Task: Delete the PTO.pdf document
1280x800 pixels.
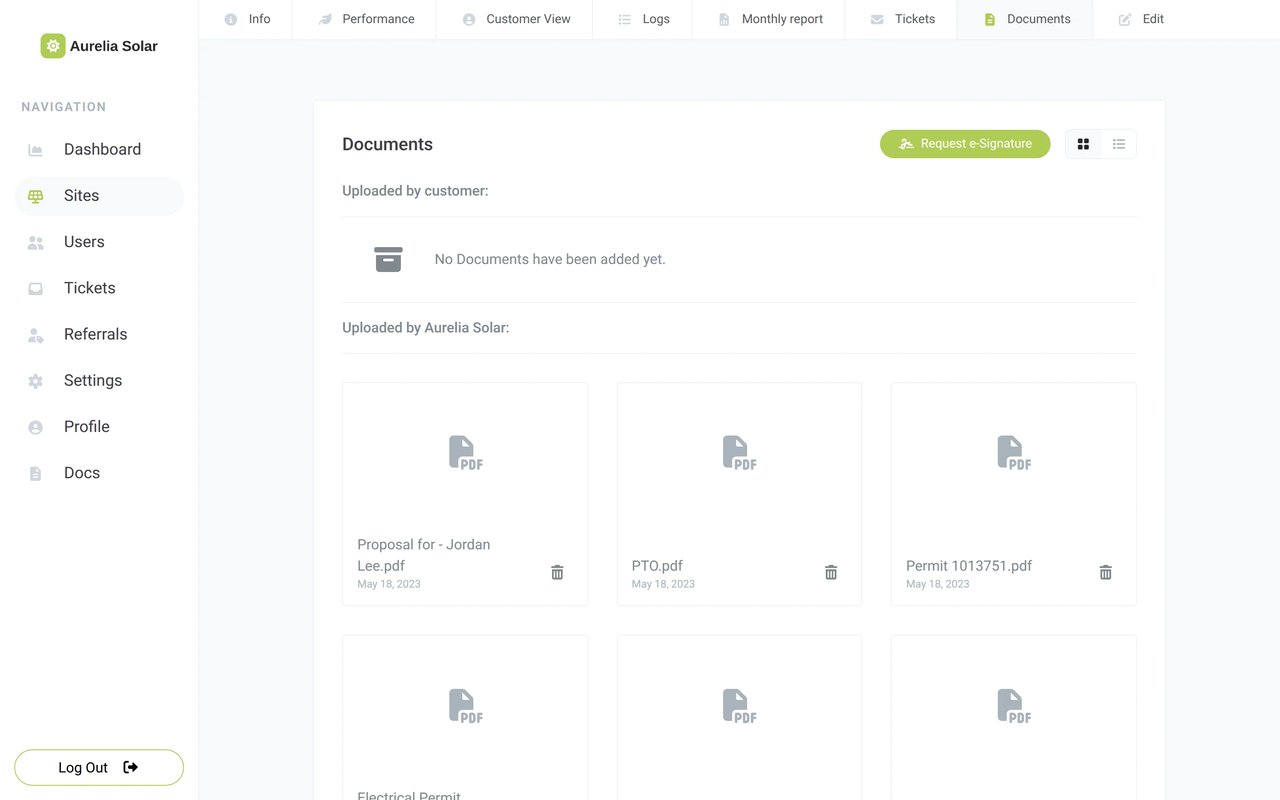Action: 831,572
